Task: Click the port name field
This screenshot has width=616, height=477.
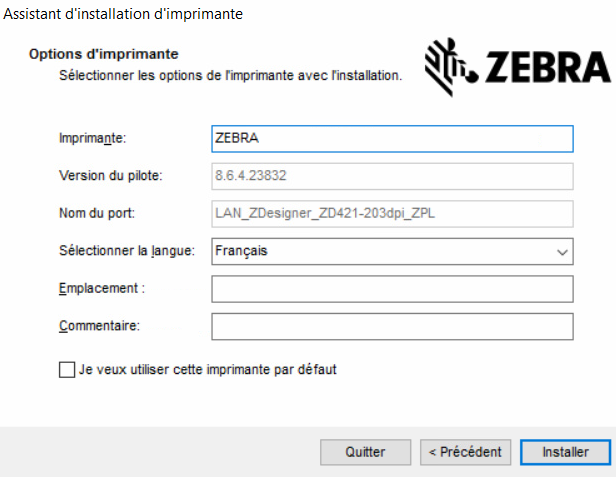Action: click(392, 213)
